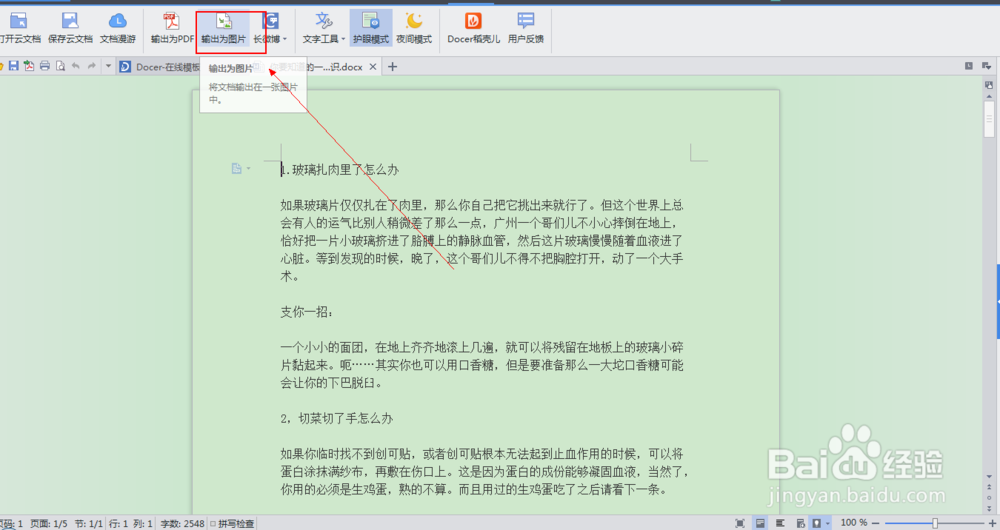
Task: Click the icon above the vertical scrollbar
Action: click(989, 84)
